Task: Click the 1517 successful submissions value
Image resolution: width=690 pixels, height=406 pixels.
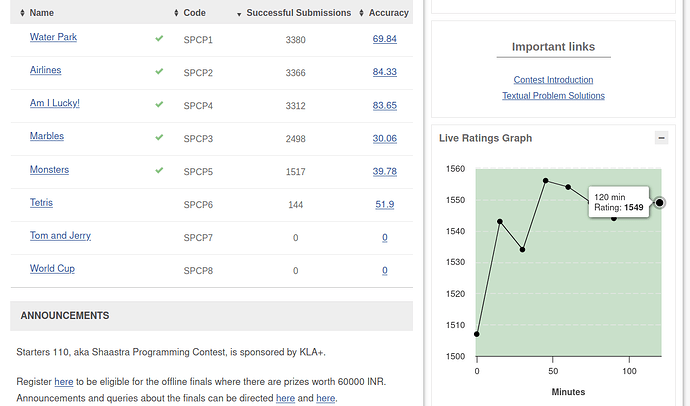Action: pyautogui.click(x=295, y=172)
